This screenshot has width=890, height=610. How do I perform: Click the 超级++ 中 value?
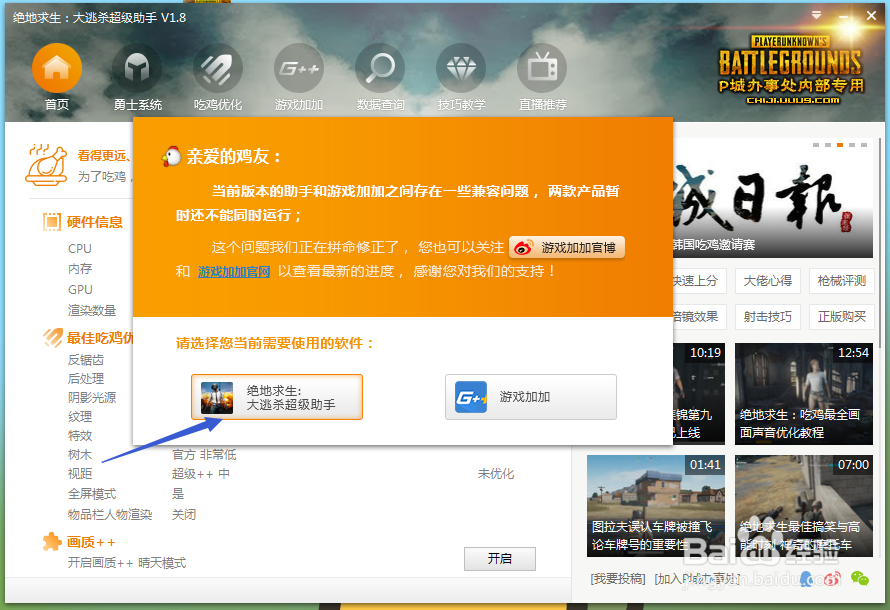click(201, 474)
